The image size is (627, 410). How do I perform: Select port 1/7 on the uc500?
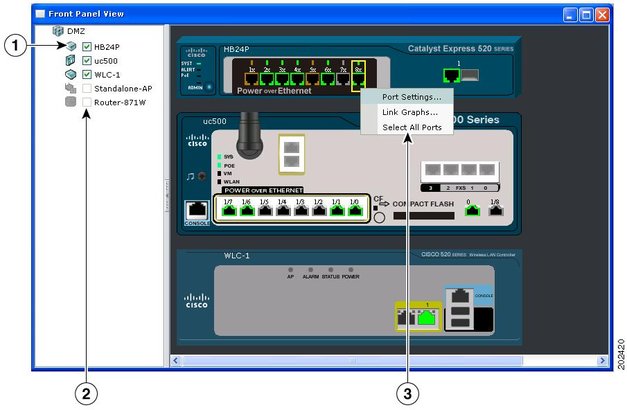click(x=229, y=210)
